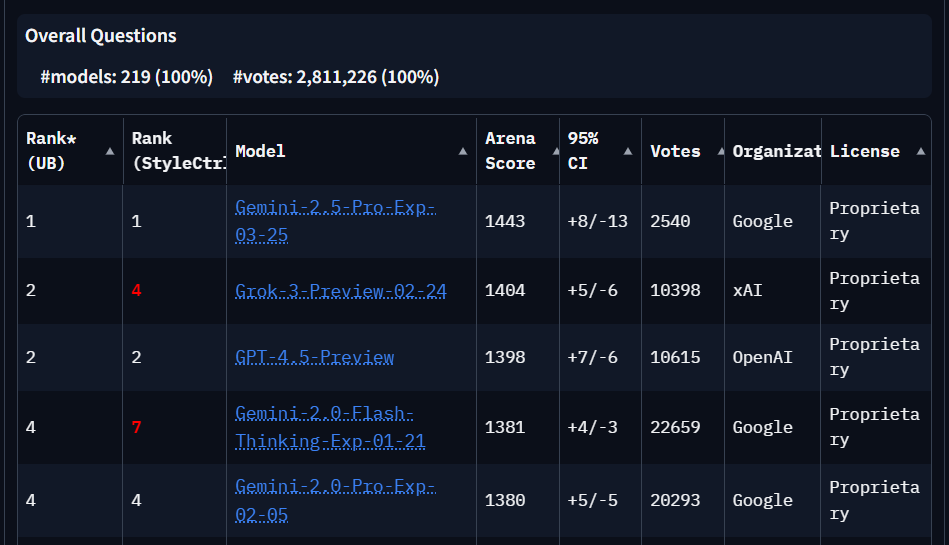This screenshot has width=949, height=545.
Task: Sort by Rank (UB) column arrow
Action: [x=109, y=151]
